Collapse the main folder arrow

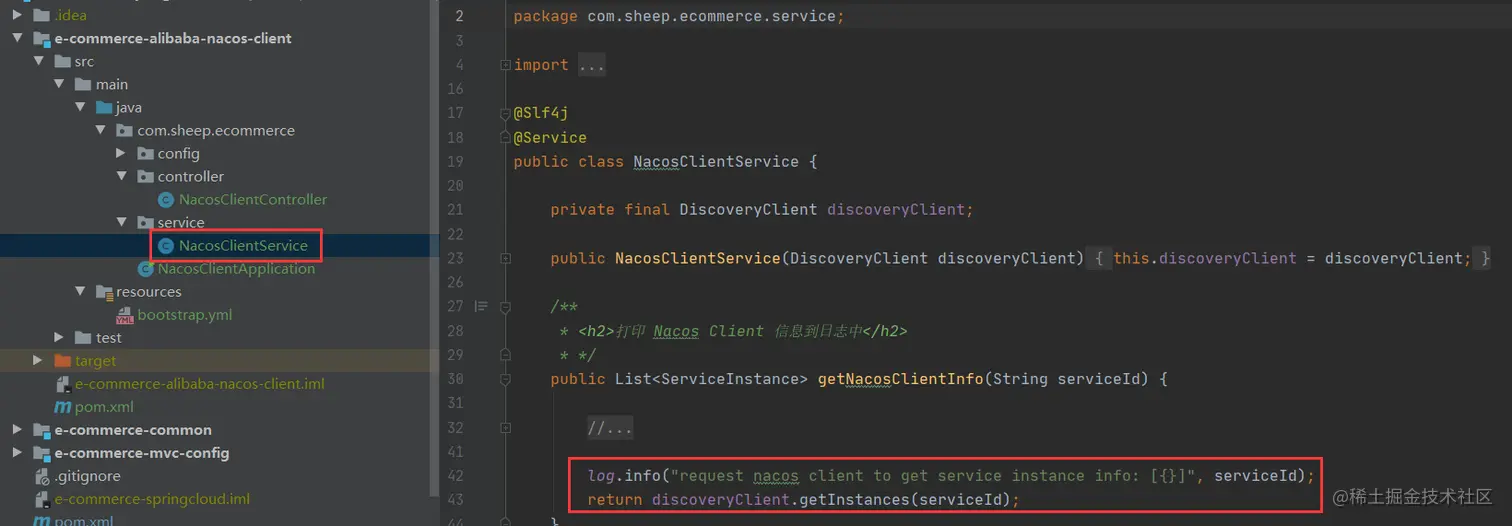tap(60, 84)
